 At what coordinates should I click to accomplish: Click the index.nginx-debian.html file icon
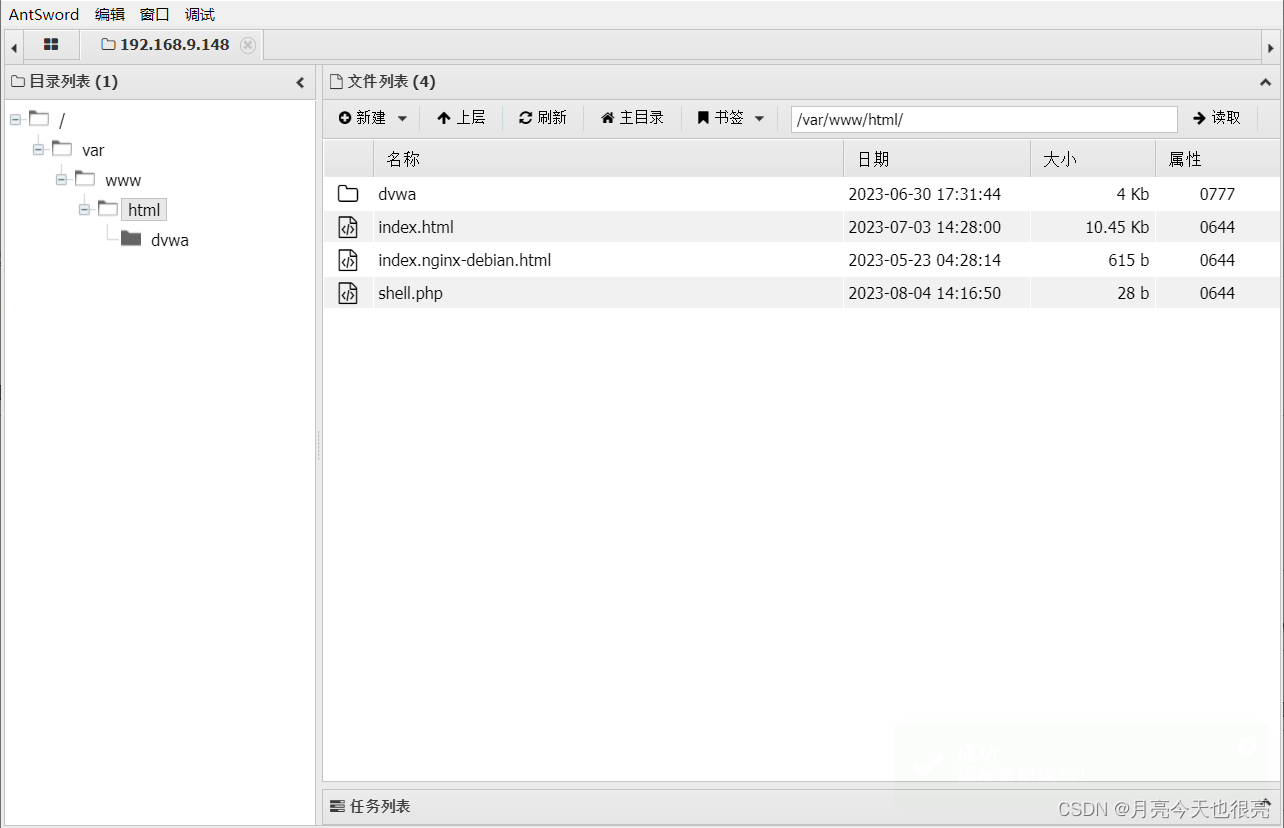[x=348, y=260]
